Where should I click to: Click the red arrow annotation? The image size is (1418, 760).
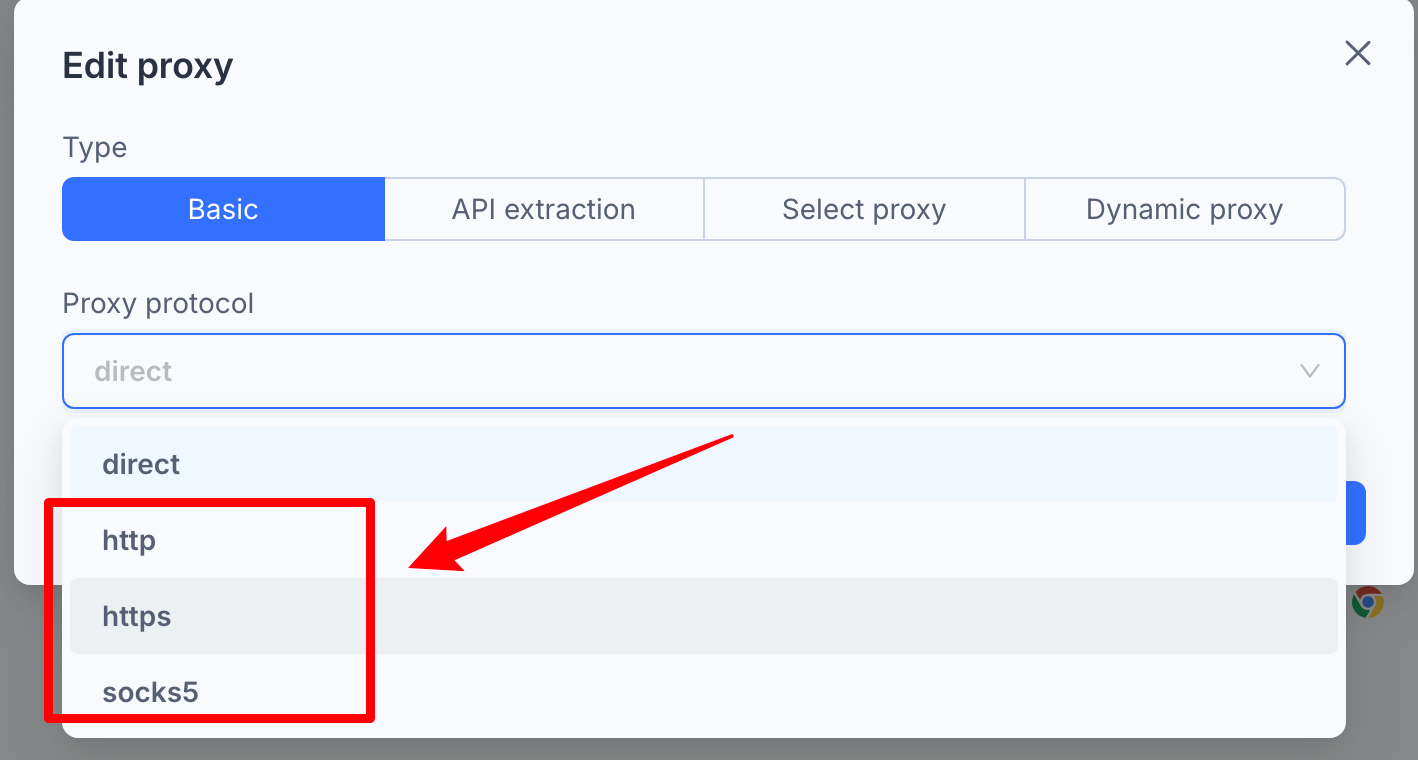(x=572, y=503)
